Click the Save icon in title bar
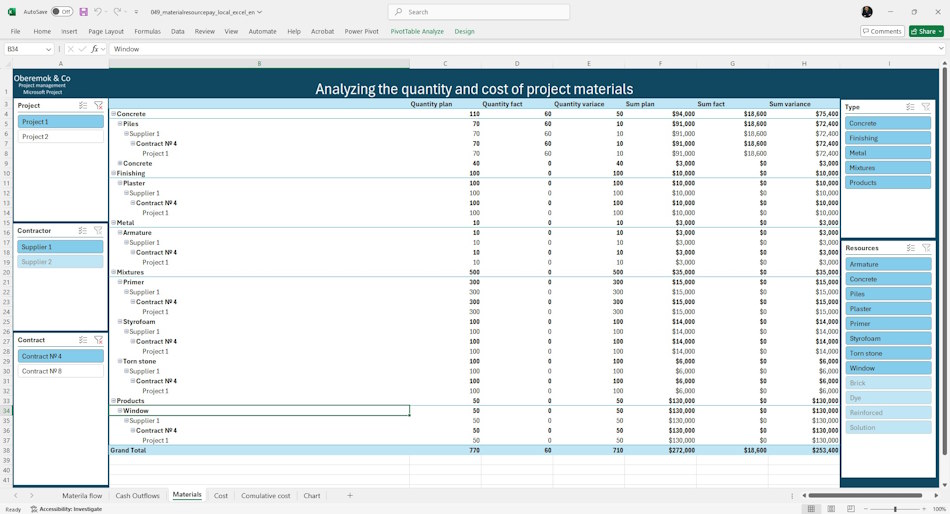 [x=84, y=12]
